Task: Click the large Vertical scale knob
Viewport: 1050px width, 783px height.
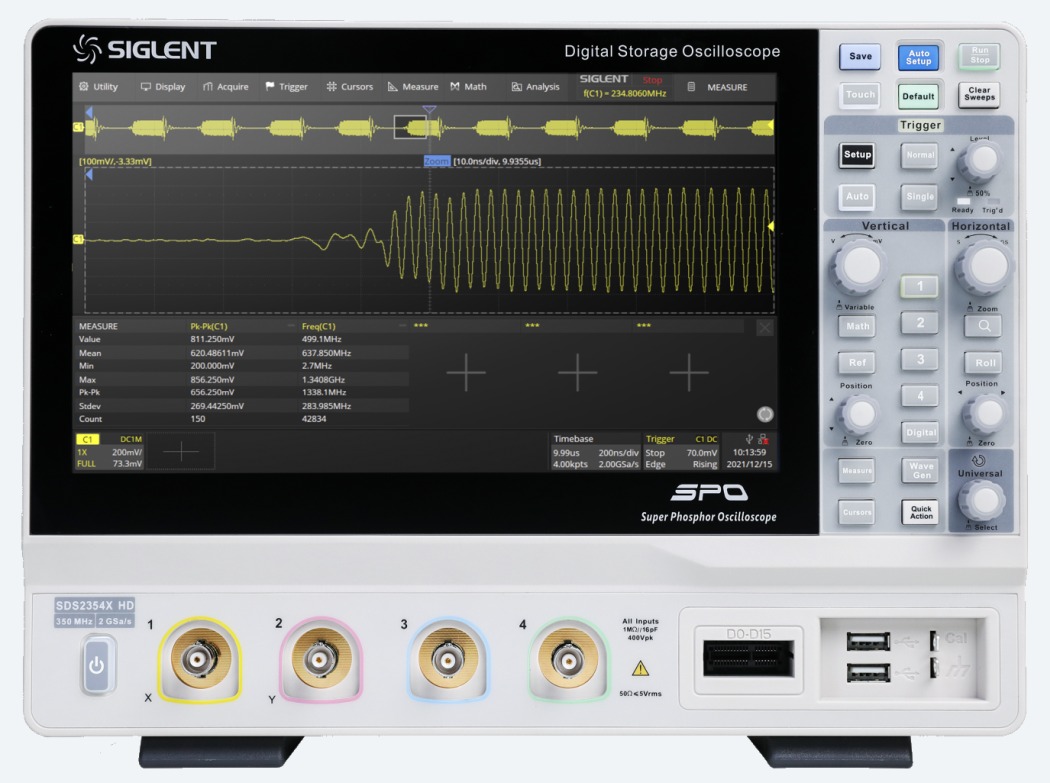Action: [x=859, y=266]
